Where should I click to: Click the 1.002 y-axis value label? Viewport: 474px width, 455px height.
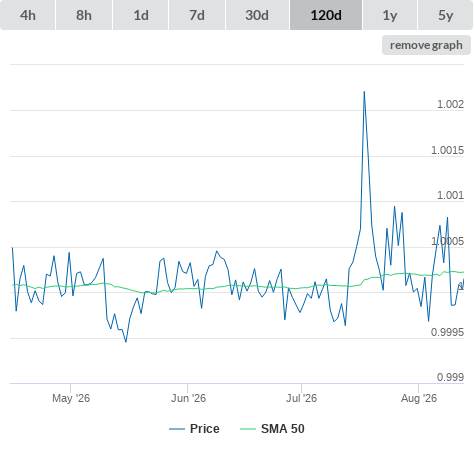pos(450,104)
